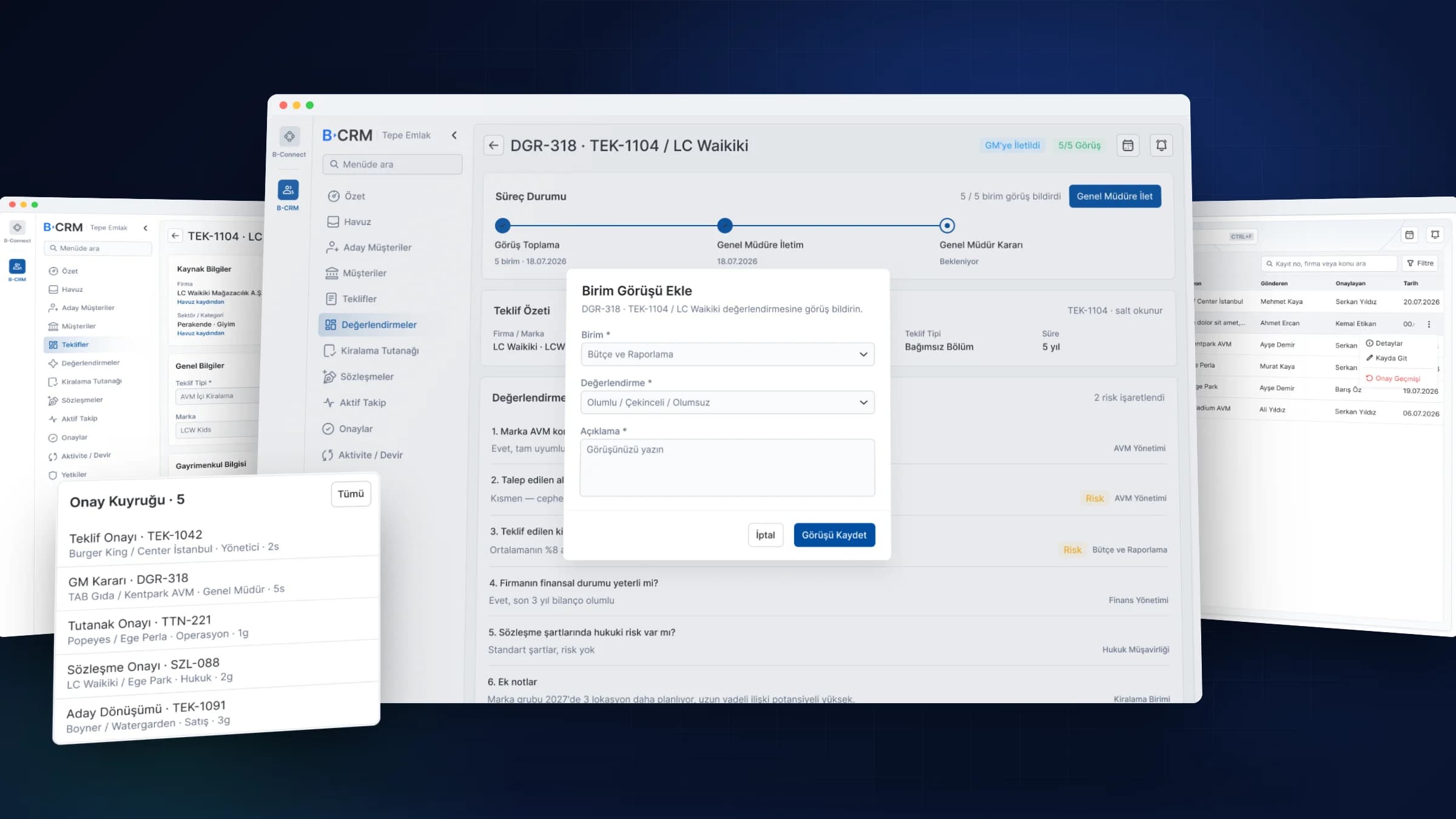Open the Birim dropdown showing Bütçe ve Raporlama
Viewport: 1456px width, 819px height.
pos(727,354)
